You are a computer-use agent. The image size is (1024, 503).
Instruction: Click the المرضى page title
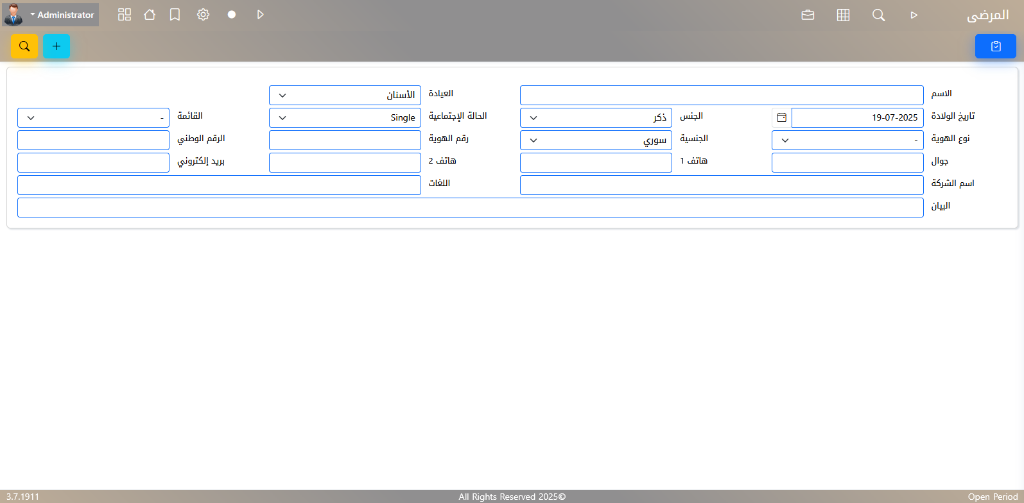coord(987,15)
